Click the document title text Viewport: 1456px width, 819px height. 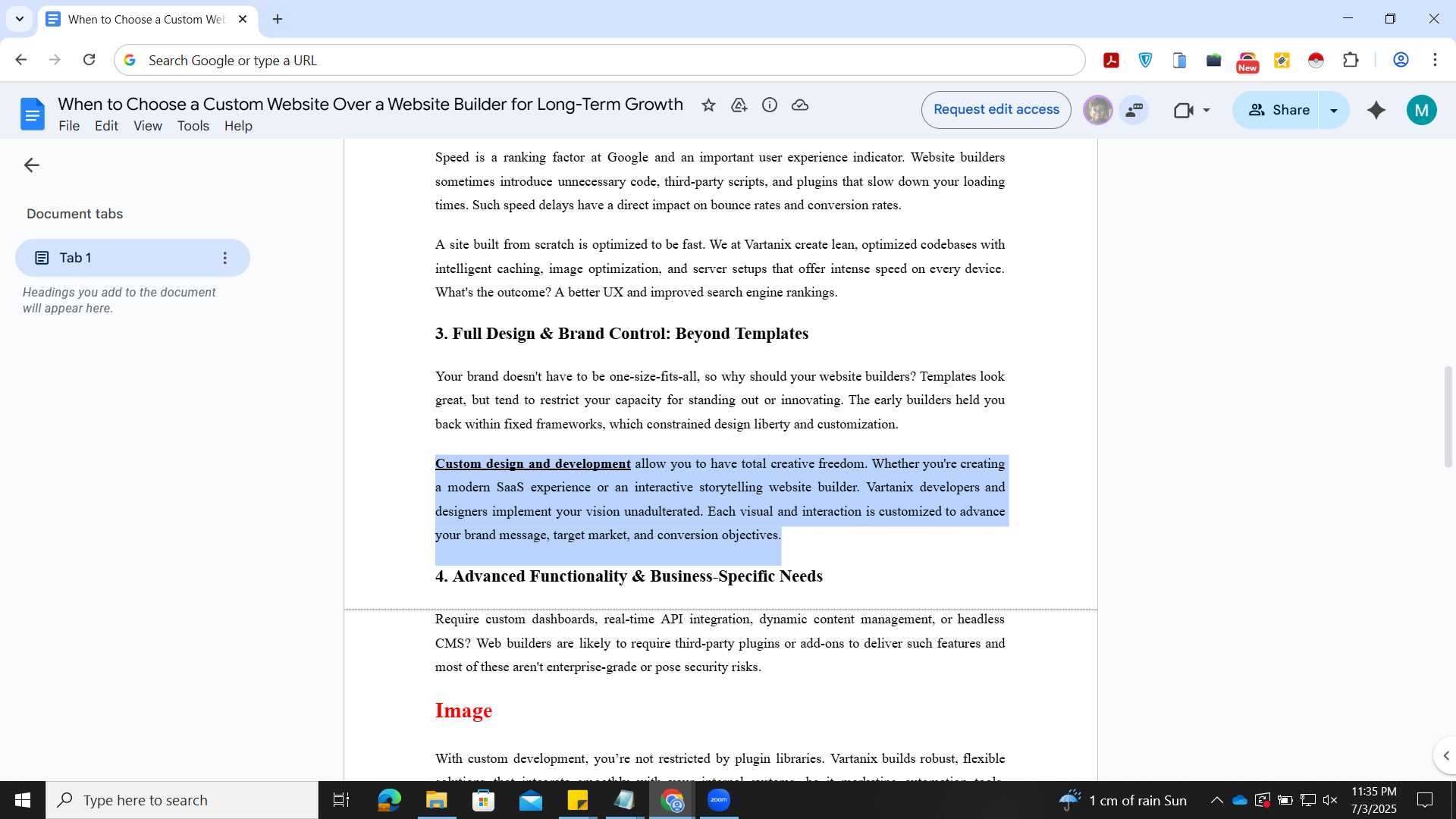click(370, 105)
